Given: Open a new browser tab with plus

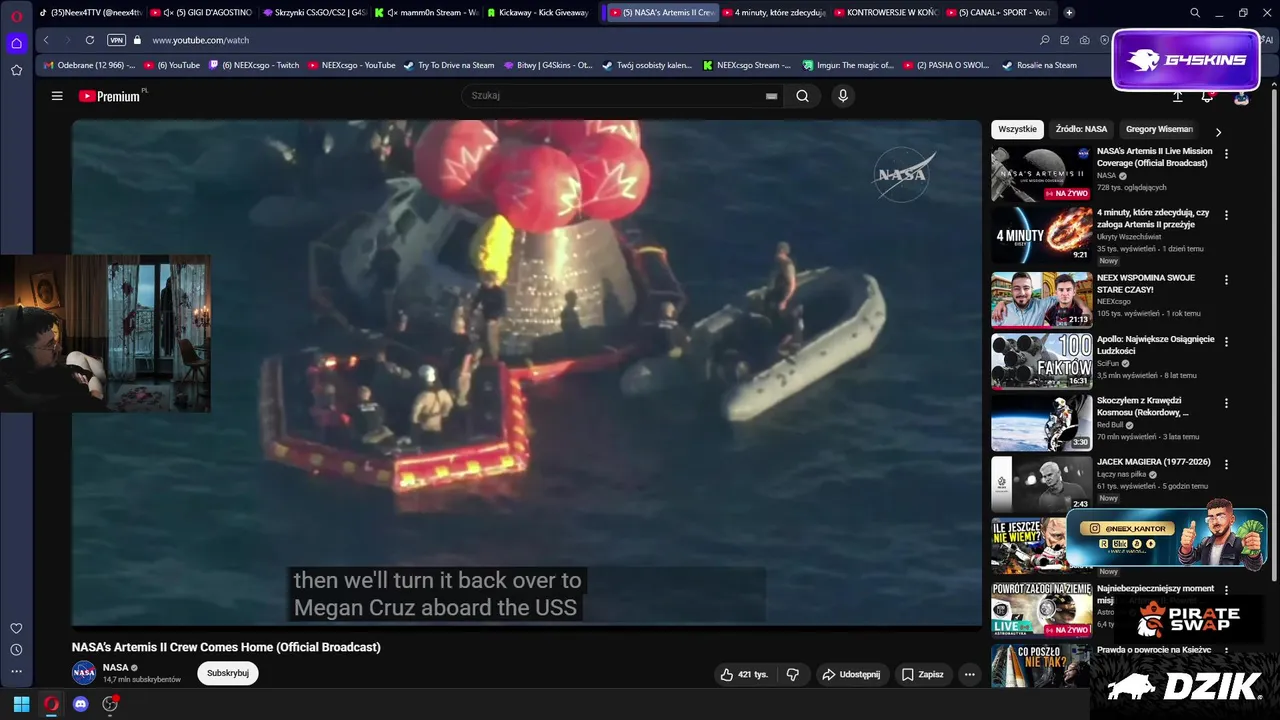Looking at the screenshot, I should coord(1069,13).
